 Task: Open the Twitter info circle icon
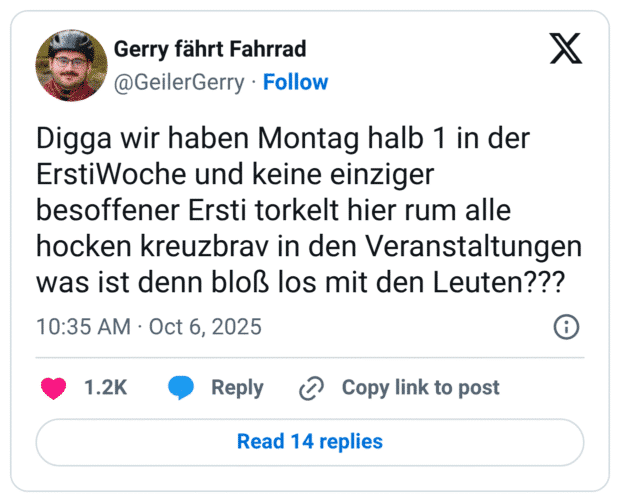(x=565, y=327)
